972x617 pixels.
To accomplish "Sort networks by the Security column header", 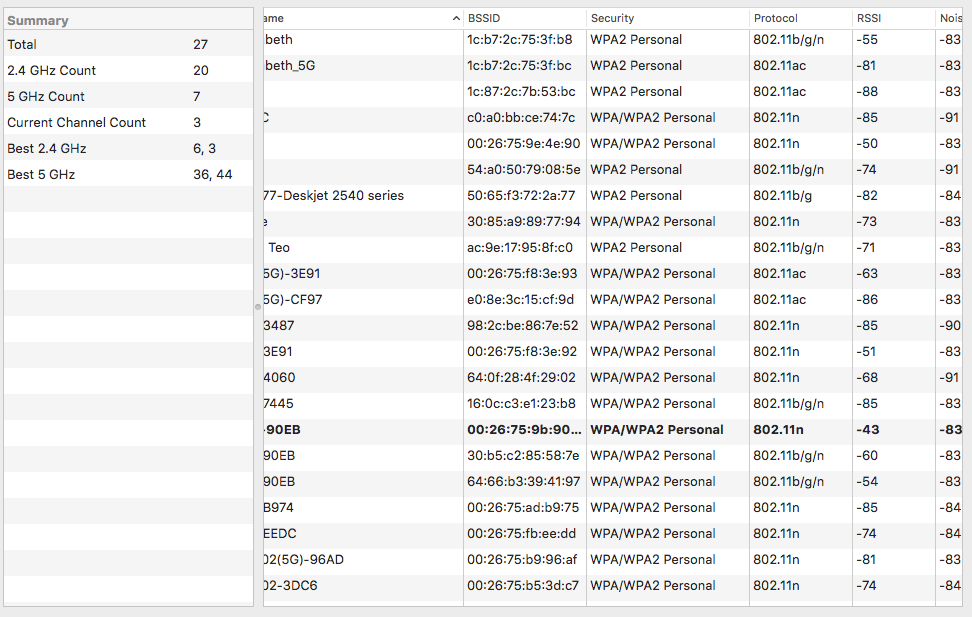I will click(x=666, y=19).
